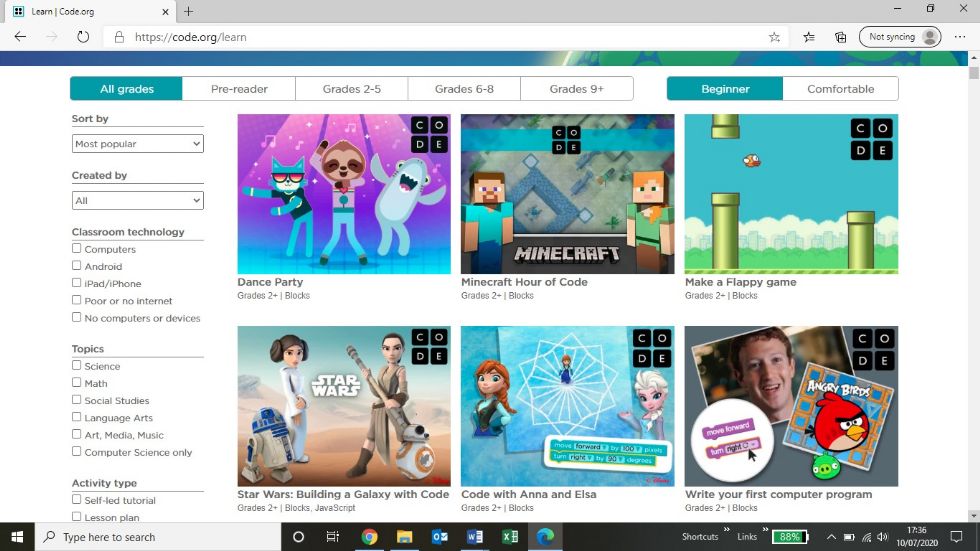Open Cortana circle on taskbar
Viewport: 980px width, 551px height.
point(298,537)
